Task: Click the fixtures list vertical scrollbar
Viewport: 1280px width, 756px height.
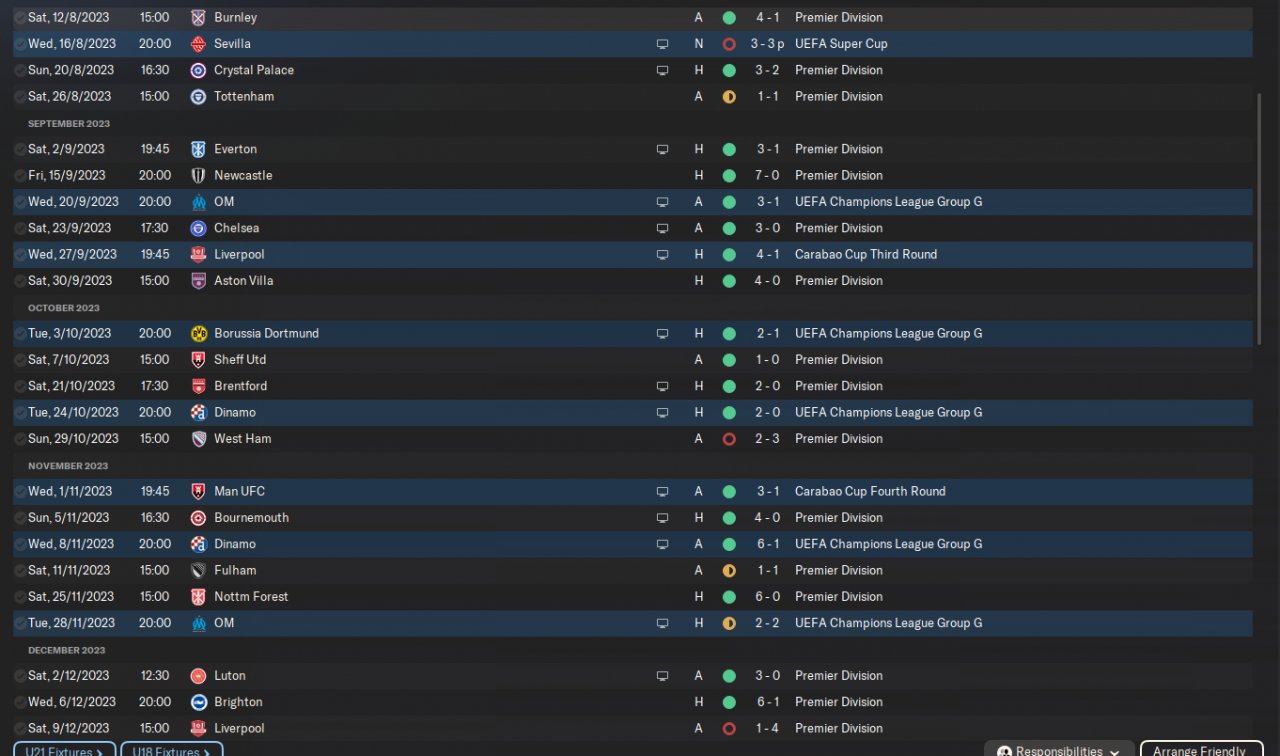Action: click(1259, 220)
